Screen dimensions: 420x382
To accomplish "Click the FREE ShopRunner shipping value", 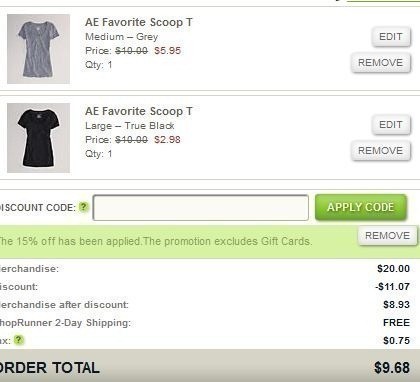I will (x=397, y=323).
